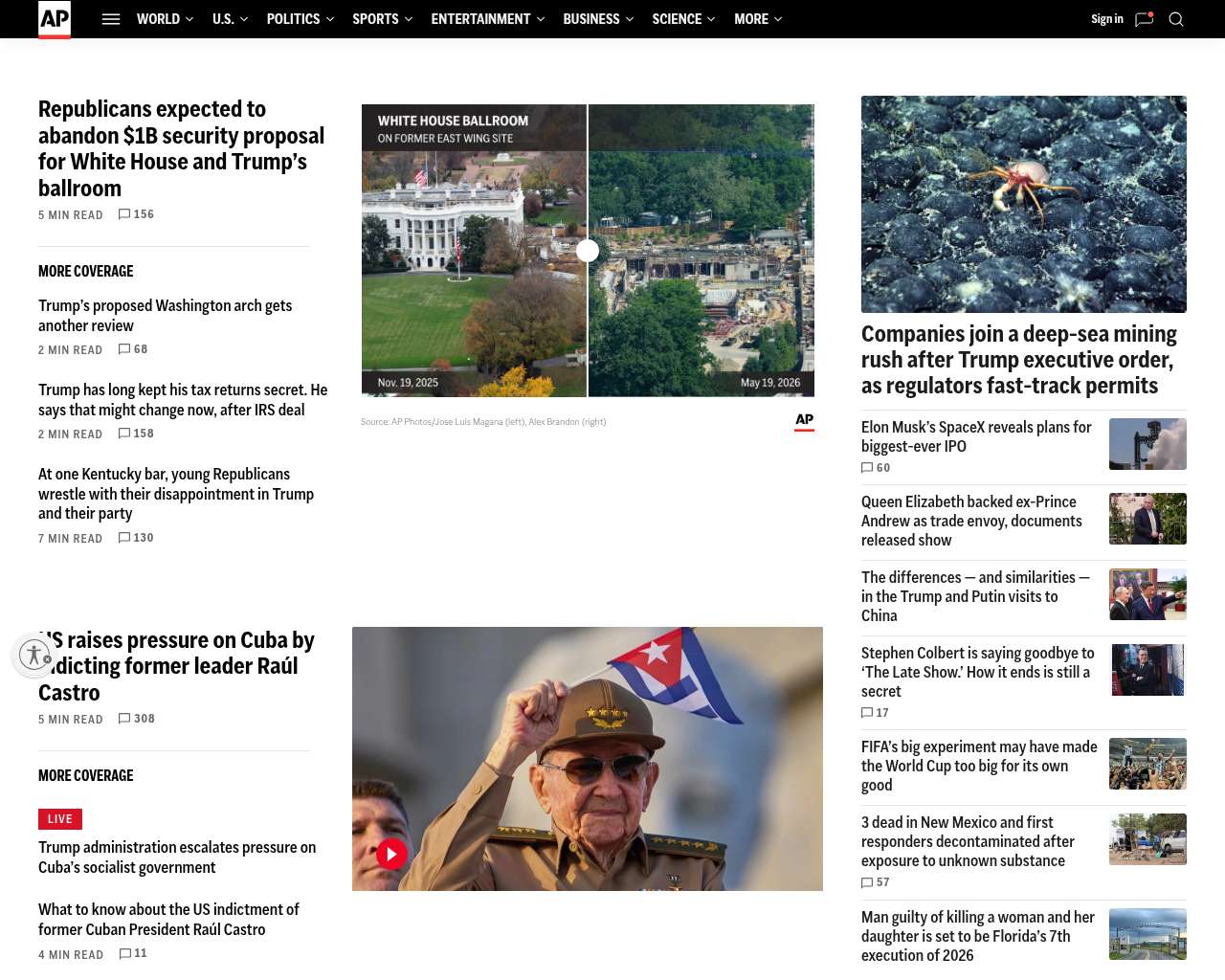
Task: Click the before-after image comparison slider handle
Action: click(x=588, y=251)
